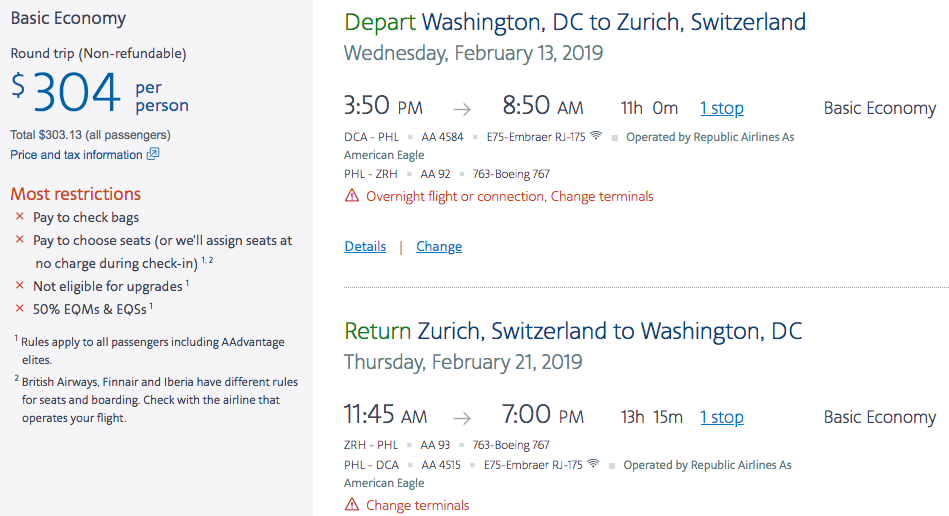Click the Return Zurich to Washington, DC heading
Image resolution: width=949 pixels, height=516 pixels.
pos(573,331)
